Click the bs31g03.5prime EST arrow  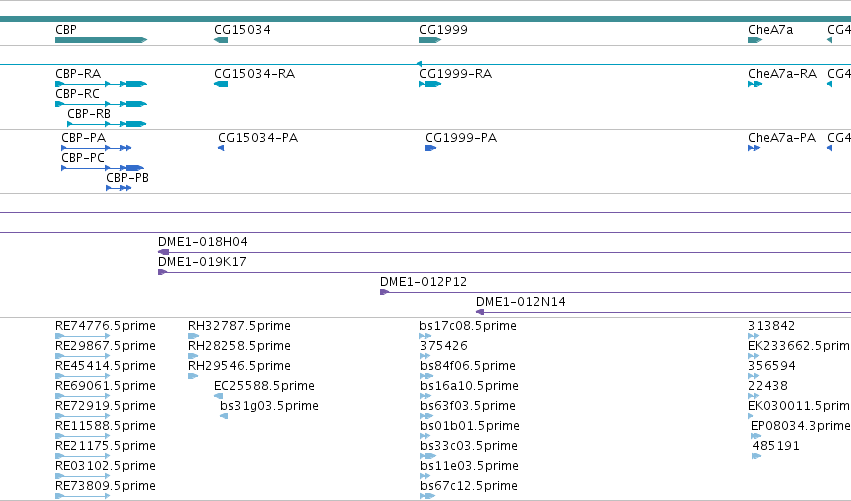[224, 416]
